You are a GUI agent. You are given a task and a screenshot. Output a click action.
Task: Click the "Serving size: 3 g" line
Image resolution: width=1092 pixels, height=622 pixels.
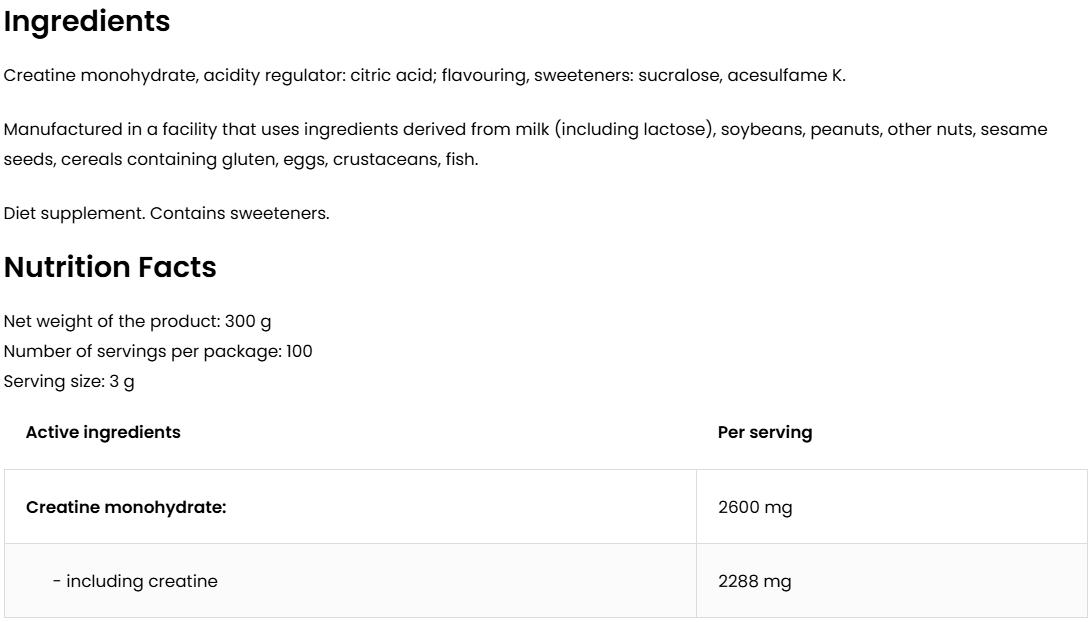pyautogui.click(x=69, y=382)
